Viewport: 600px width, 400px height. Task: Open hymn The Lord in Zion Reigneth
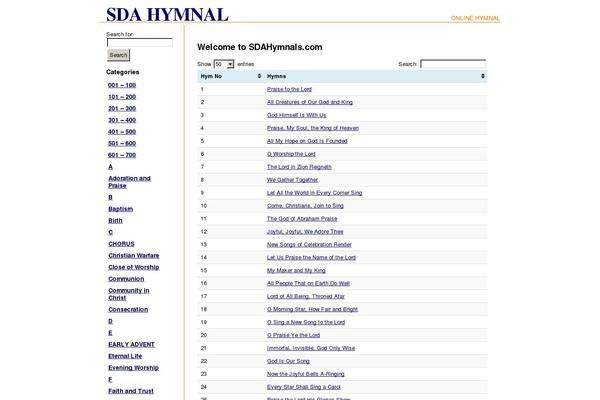click(299, 167)
